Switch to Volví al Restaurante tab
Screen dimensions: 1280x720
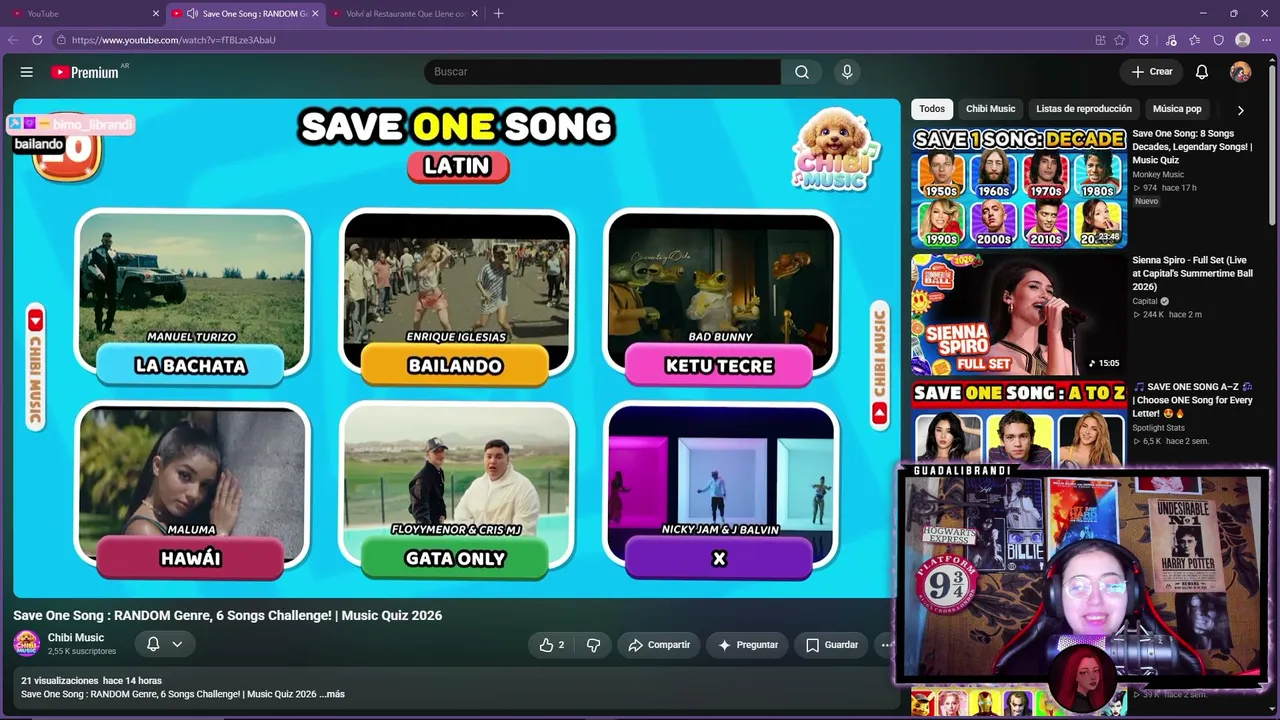[x=405, y=13]
